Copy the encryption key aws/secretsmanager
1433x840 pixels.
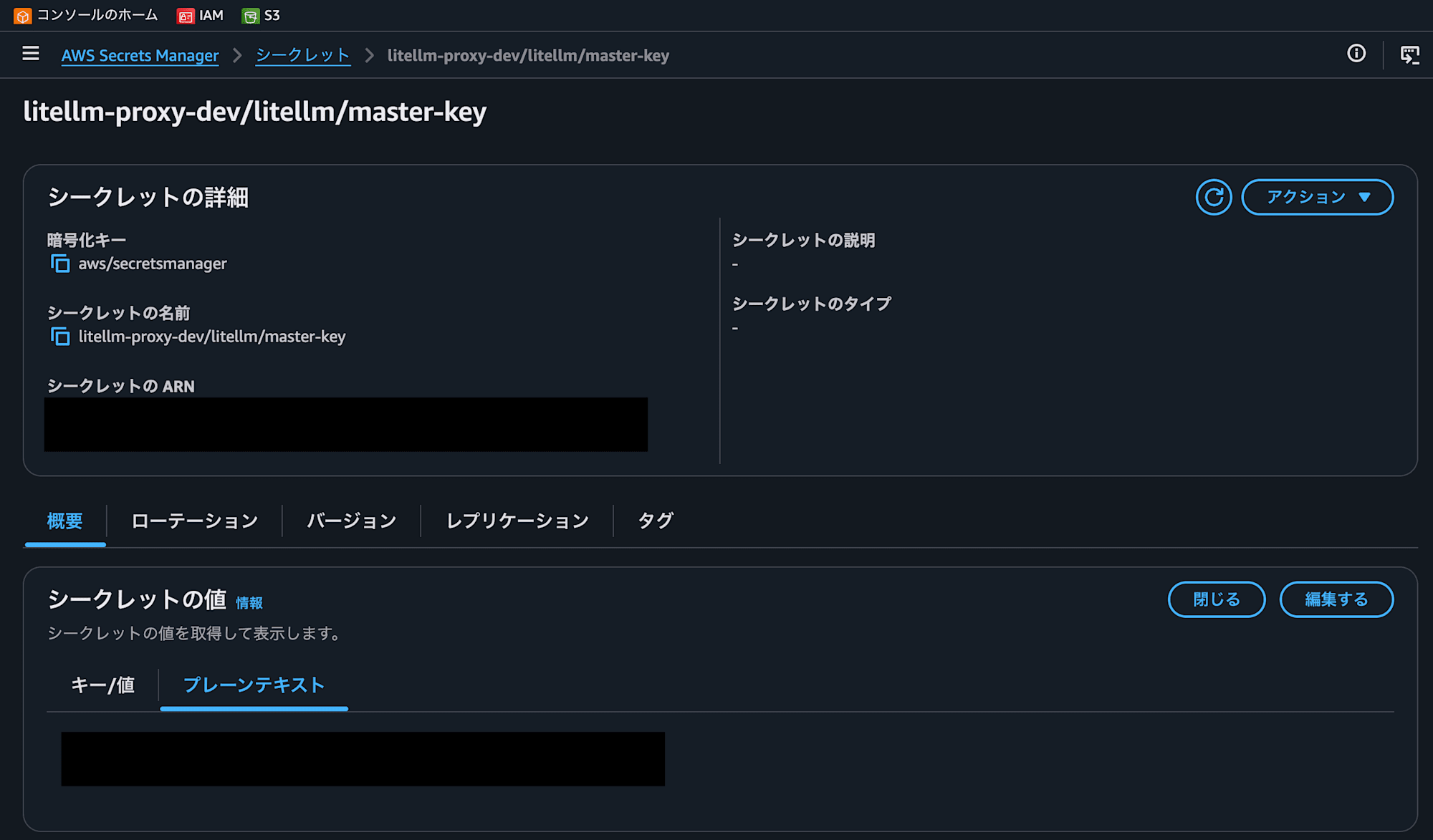coord(60,264)
